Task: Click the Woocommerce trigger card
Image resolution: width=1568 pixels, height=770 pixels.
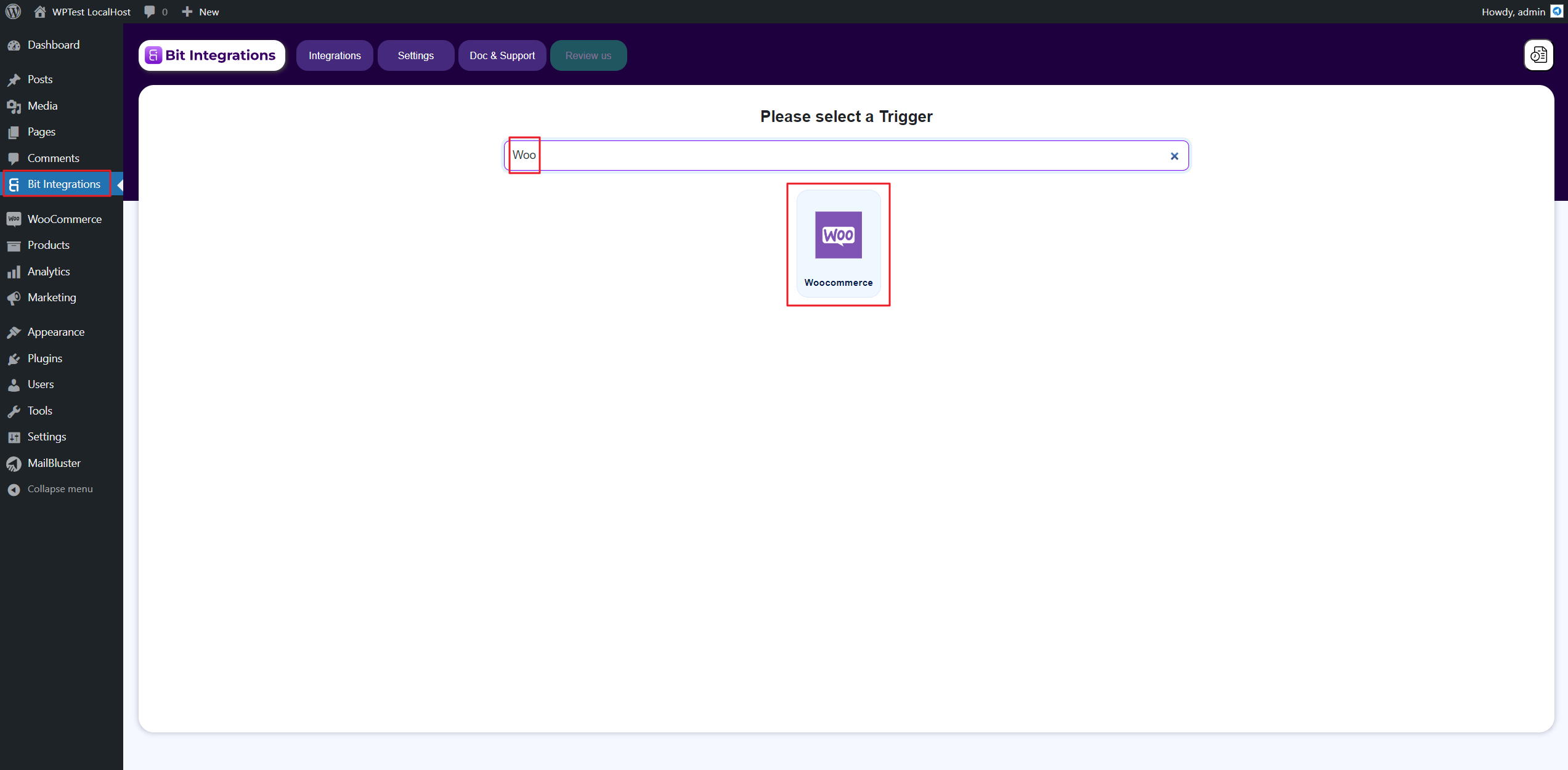Action: point(838,244)
